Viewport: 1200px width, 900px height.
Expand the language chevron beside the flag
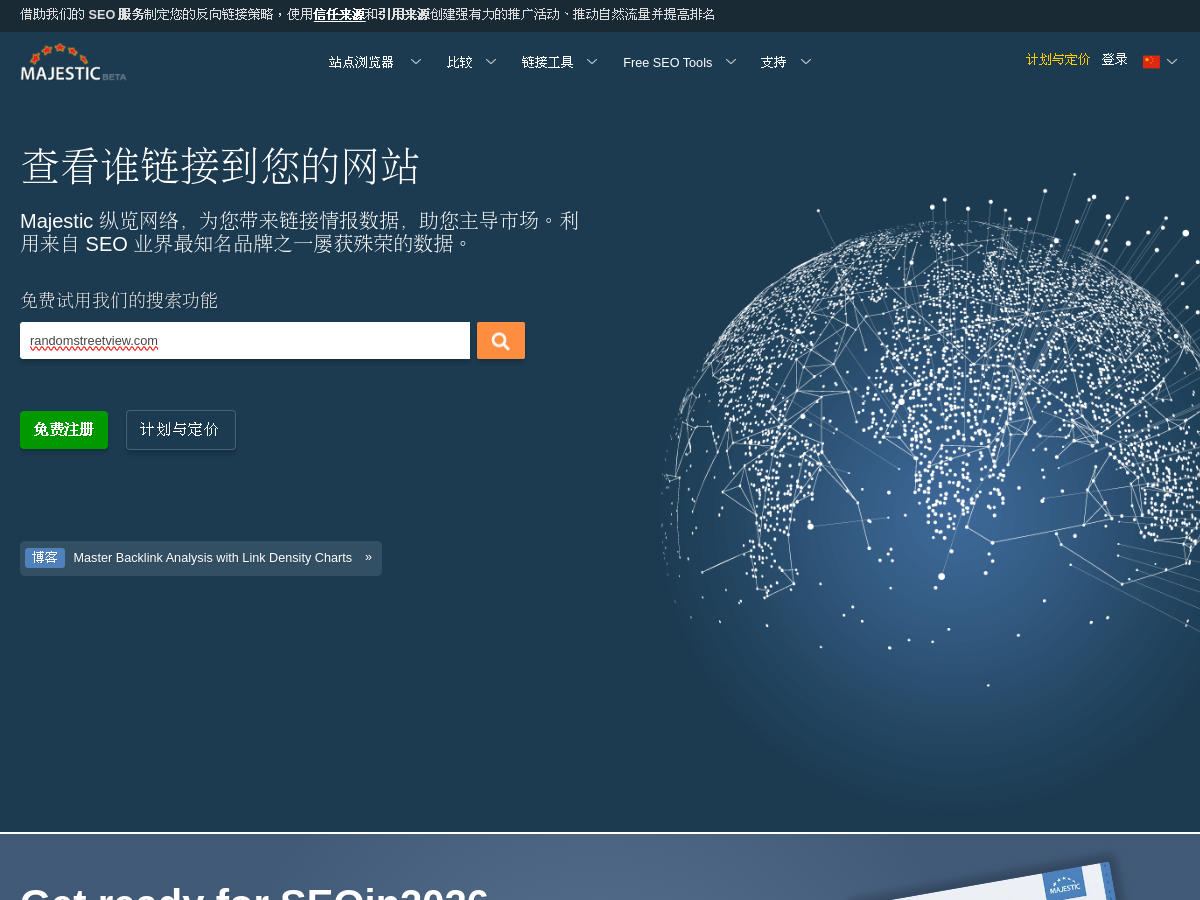pos(1172,62)
